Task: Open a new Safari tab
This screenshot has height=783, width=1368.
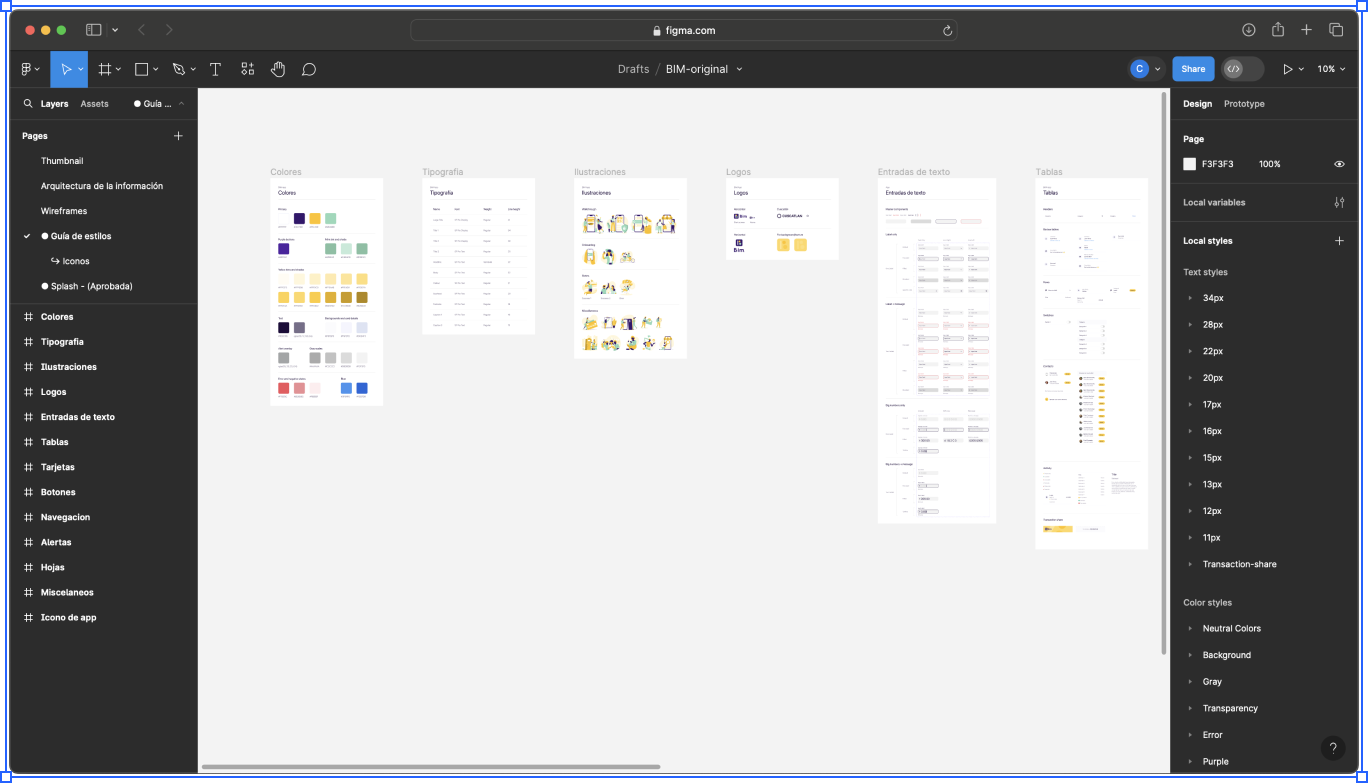Action: click(x=1306, y=30)
